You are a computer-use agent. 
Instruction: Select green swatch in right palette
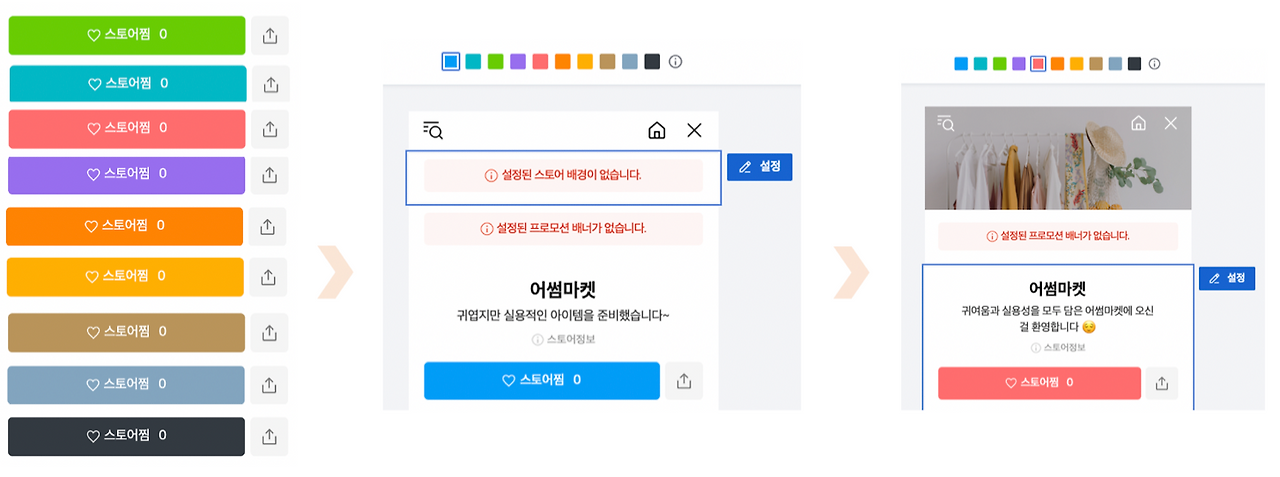coord(999,64)
